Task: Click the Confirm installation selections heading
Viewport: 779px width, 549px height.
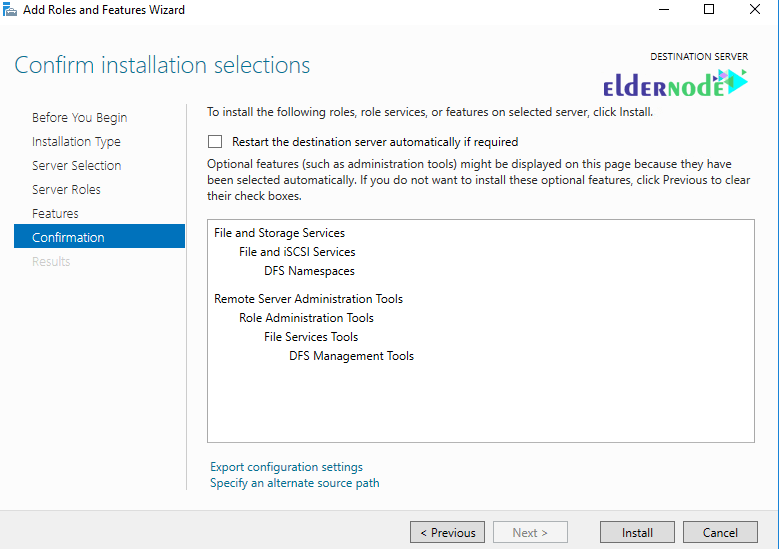Action: (x=162, y=65)
